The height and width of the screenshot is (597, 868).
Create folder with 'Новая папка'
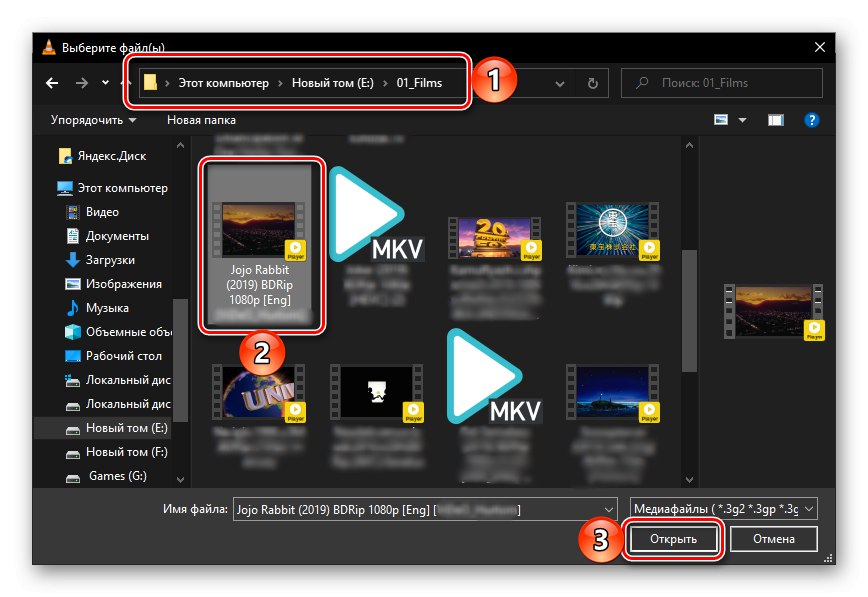click(x=202, y=120)
